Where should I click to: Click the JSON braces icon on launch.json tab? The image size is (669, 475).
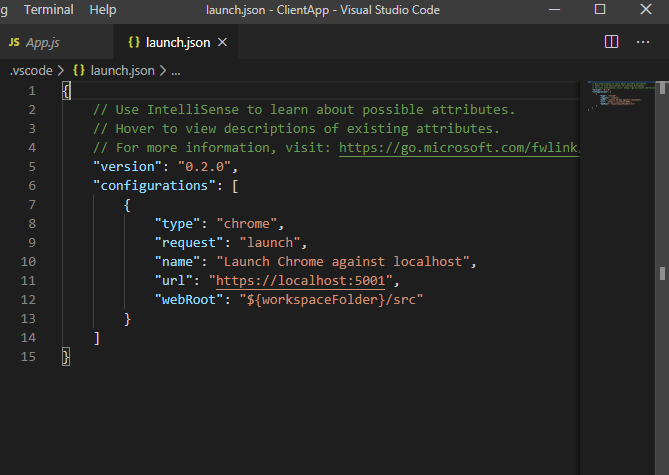coord(134,42)
